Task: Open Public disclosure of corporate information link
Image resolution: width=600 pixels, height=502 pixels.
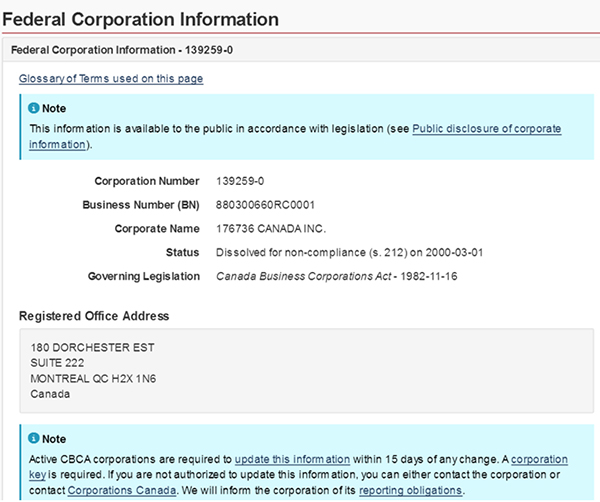Action: click(x=486, y=129)
